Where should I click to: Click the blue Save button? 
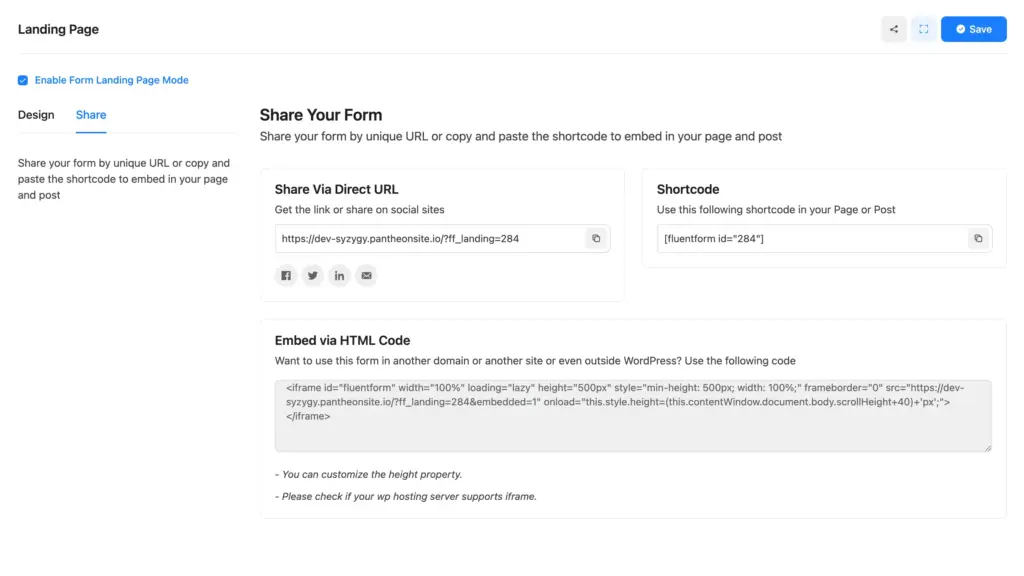pyautogui.click(x=973, y=29)
